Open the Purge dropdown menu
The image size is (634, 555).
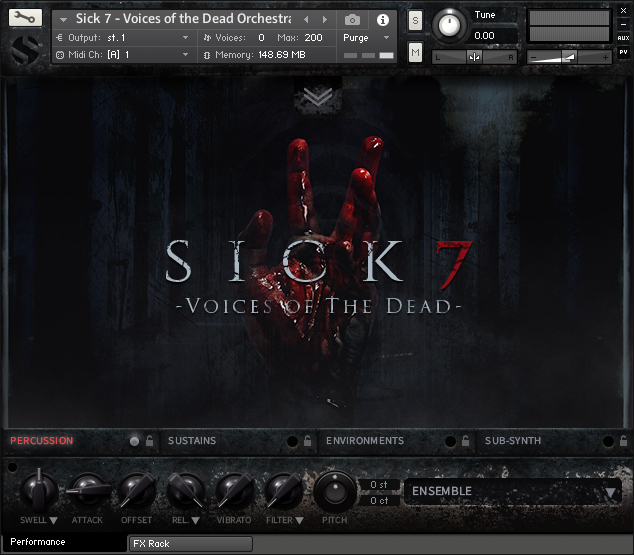point(367,38)
